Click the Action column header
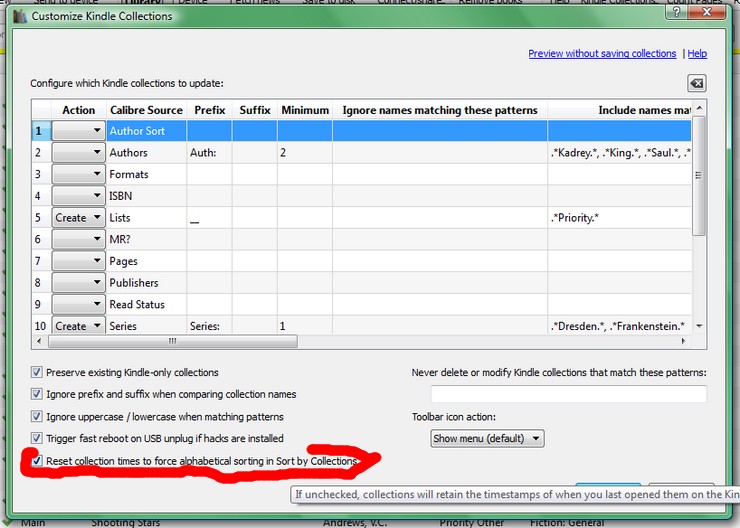Image resolution: width=740 pixels, height=528 pixels. 78,110
